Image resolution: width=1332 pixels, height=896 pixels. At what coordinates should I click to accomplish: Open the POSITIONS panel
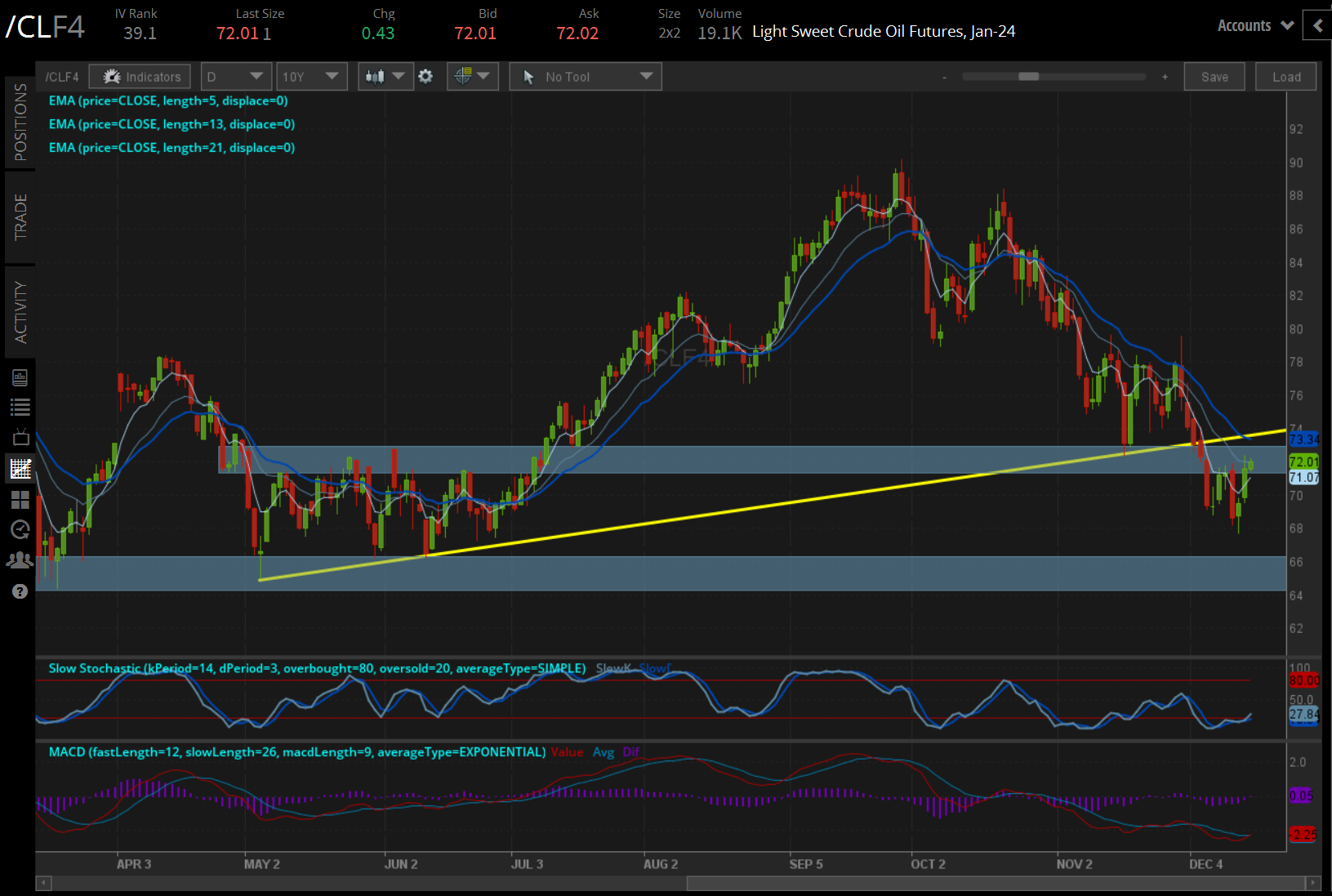coord(20,121)
